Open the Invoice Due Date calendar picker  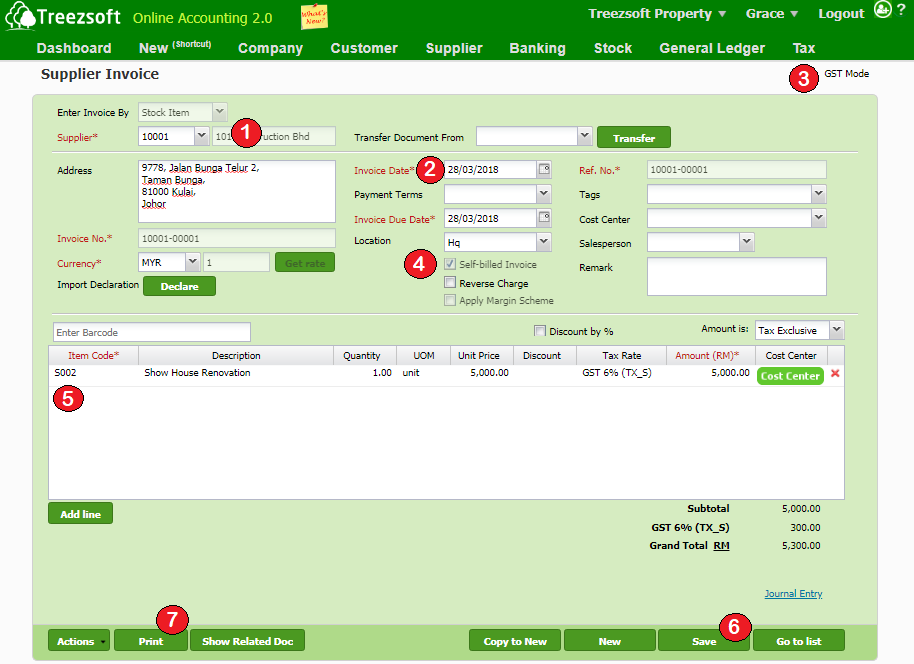tap(544, 218)
